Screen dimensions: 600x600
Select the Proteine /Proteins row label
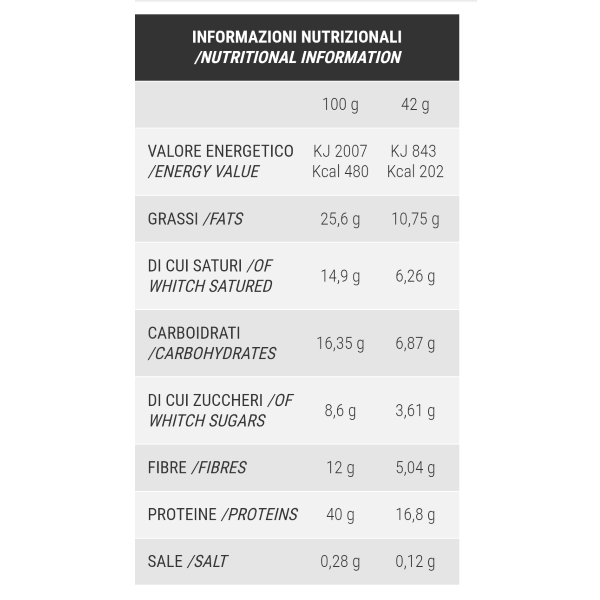pos(222,514)
